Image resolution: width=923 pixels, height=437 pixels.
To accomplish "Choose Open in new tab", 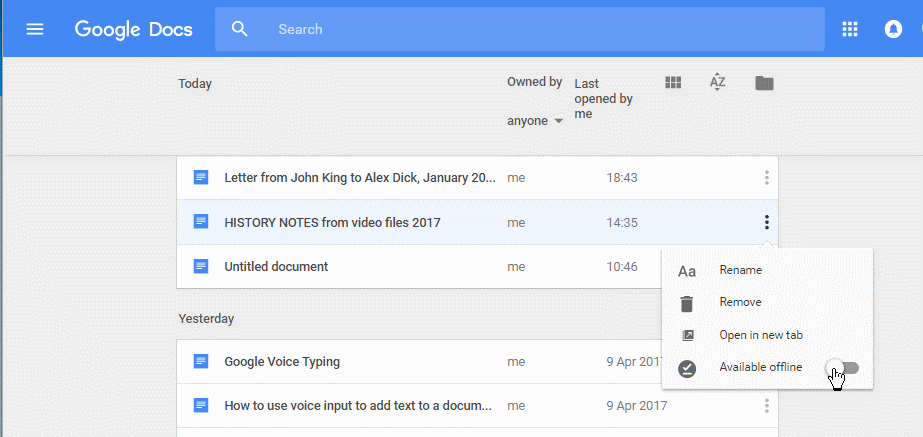I will click(x=761, y=335).
